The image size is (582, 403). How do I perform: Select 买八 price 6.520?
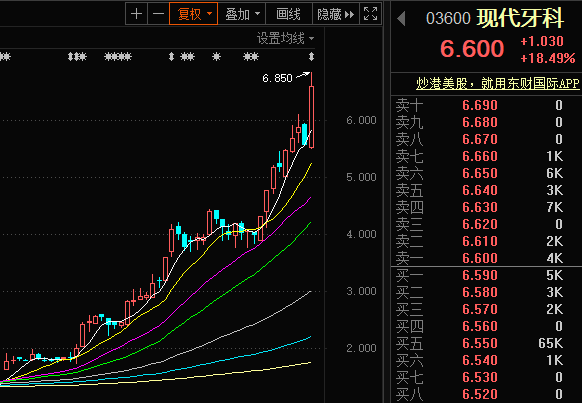coord(480,394)
